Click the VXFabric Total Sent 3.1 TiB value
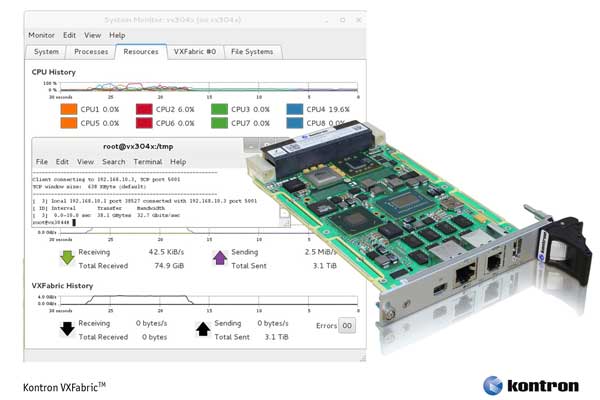 [277, 337]
